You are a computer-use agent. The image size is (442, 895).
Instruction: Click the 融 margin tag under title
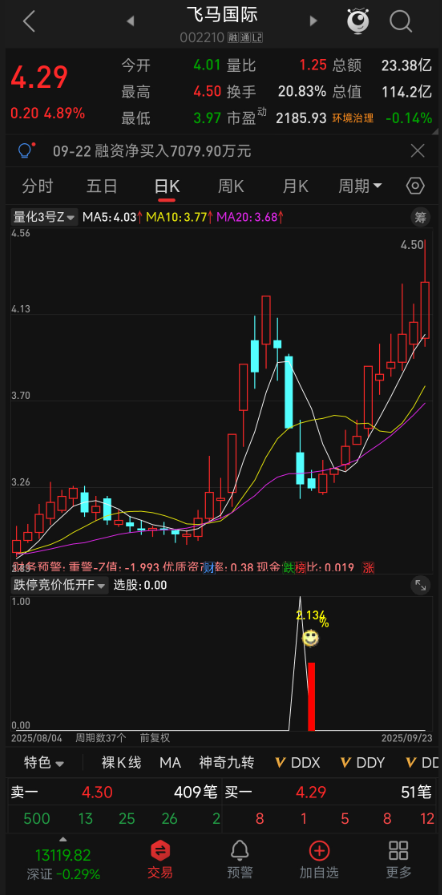tap(232, 38)
